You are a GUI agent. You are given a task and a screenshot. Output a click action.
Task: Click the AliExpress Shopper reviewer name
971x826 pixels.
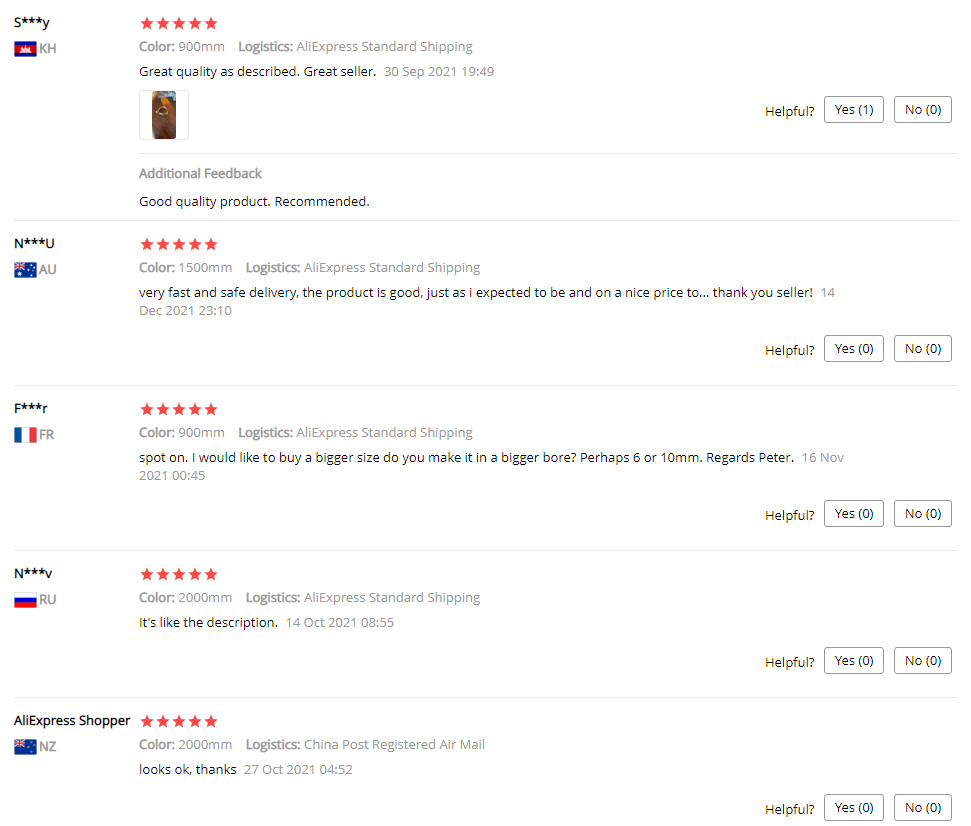click(72, 721)
